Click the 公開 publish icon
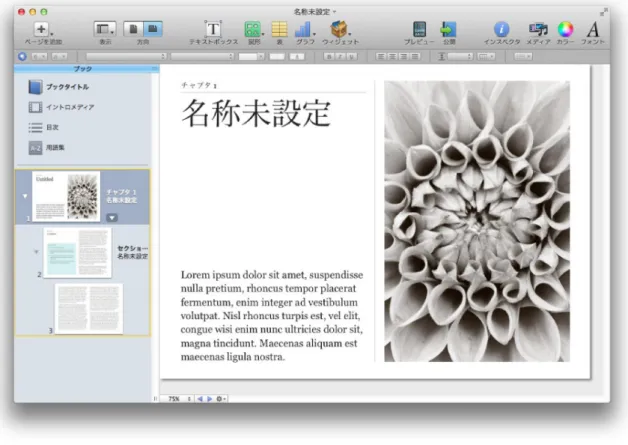The width and height of the screenshot is (628, 445). pos(448,29)
